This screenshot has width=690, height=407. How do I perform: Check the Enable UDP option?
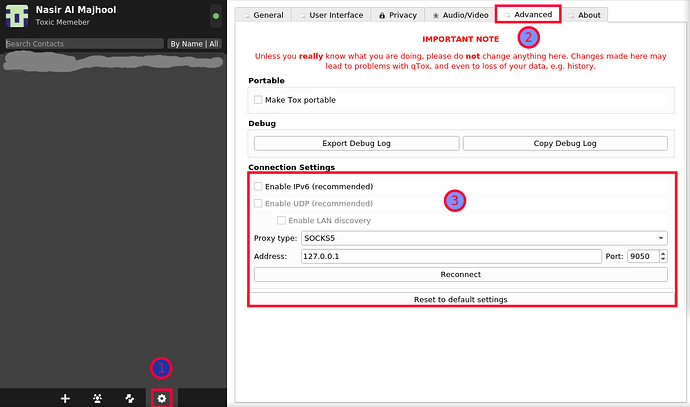[x=258, y=203]
